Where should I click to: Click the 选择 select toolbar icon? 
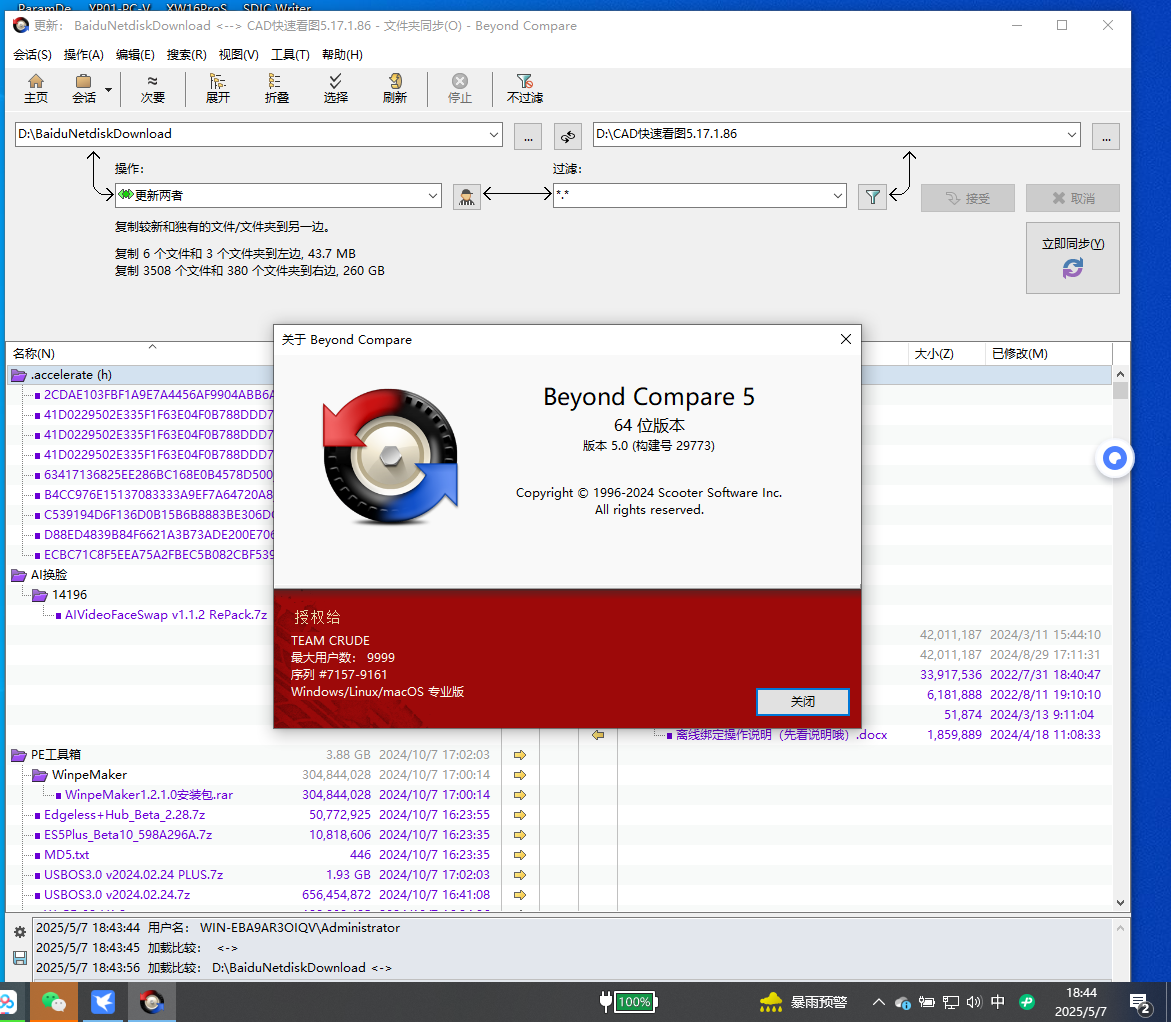point(335,88)
